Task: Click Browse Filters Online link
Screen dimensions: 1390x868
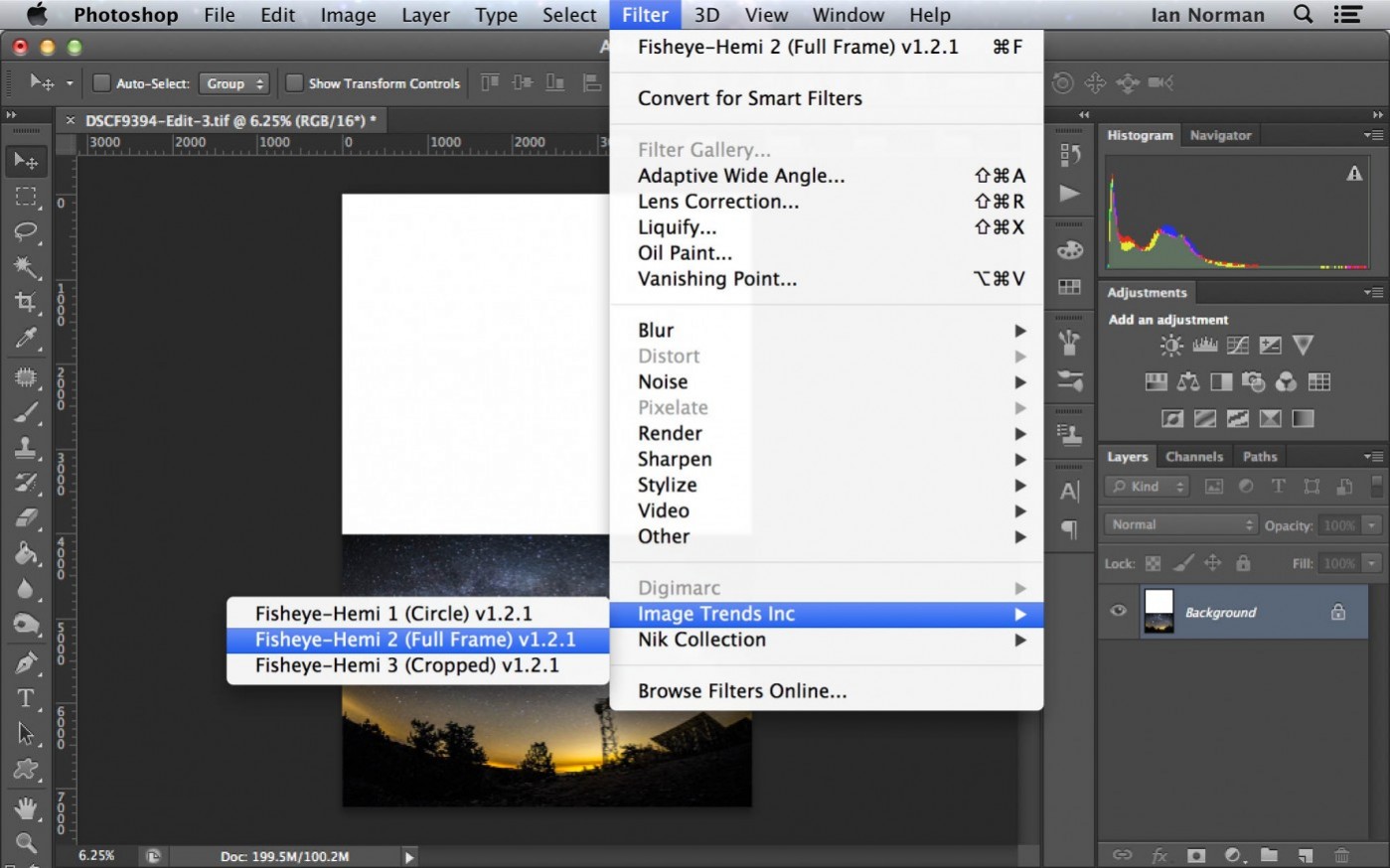Action: (x=827, y=691)
